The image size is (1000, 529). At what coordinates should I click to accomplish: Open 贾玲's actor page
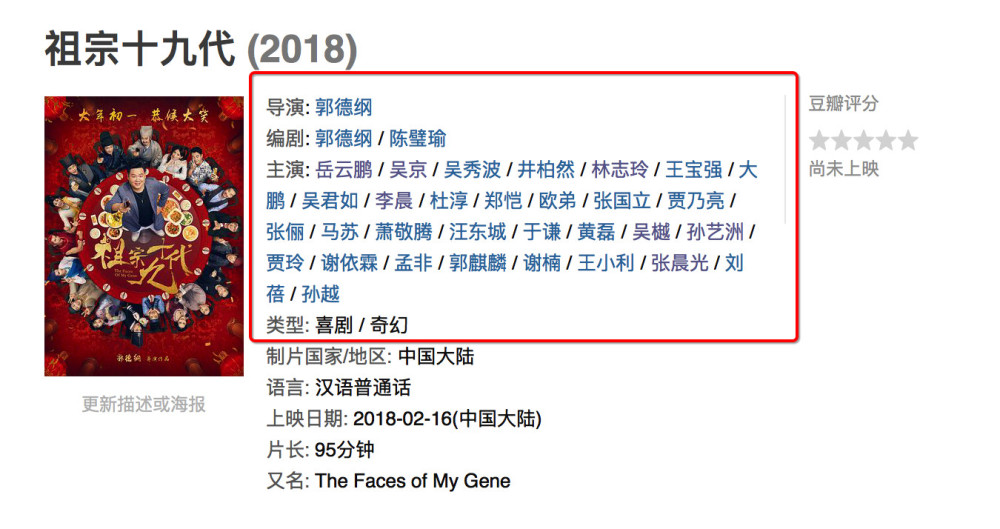[284, 263]
